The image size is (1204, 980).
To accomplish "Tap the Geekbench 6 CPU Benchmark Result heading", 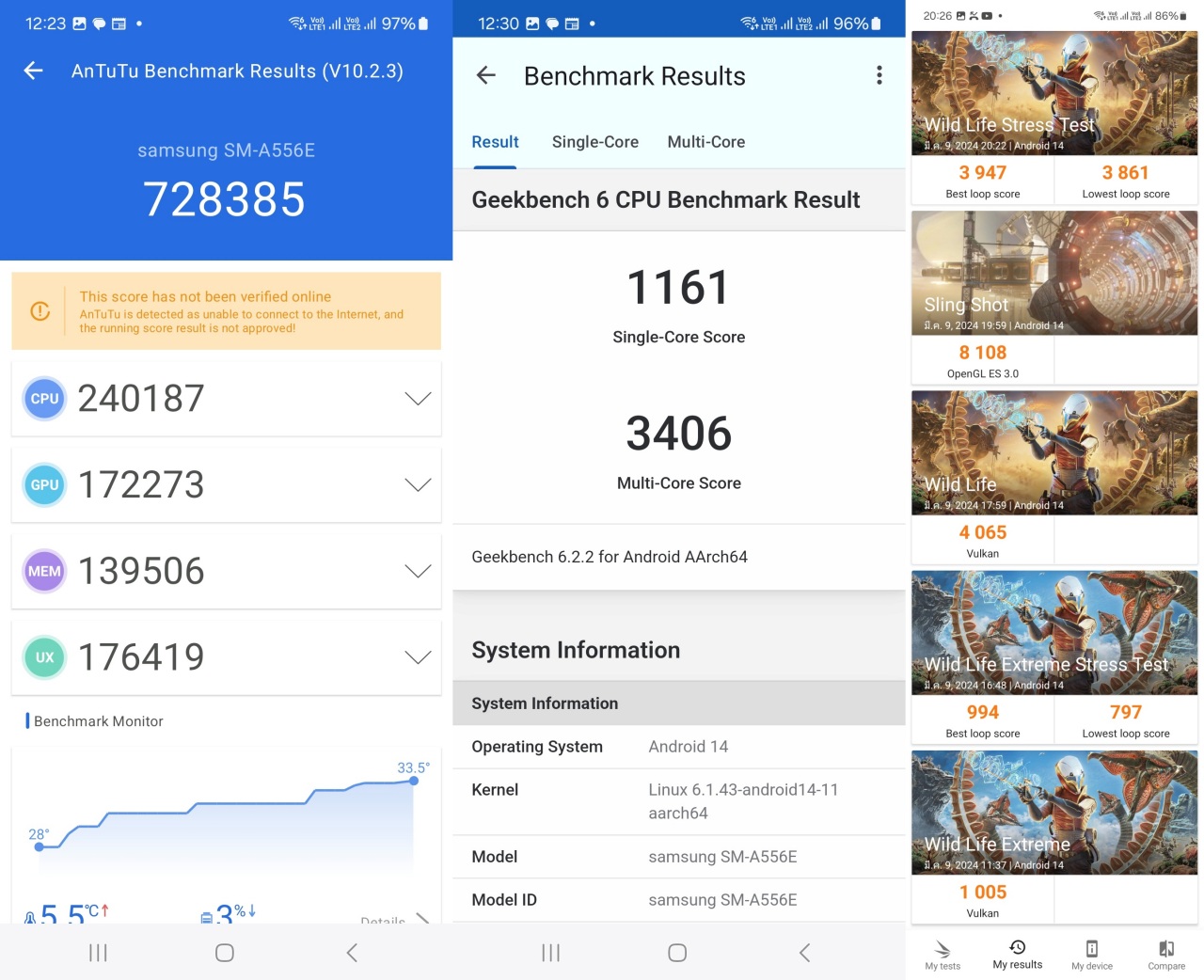I will tap(666, 199).
